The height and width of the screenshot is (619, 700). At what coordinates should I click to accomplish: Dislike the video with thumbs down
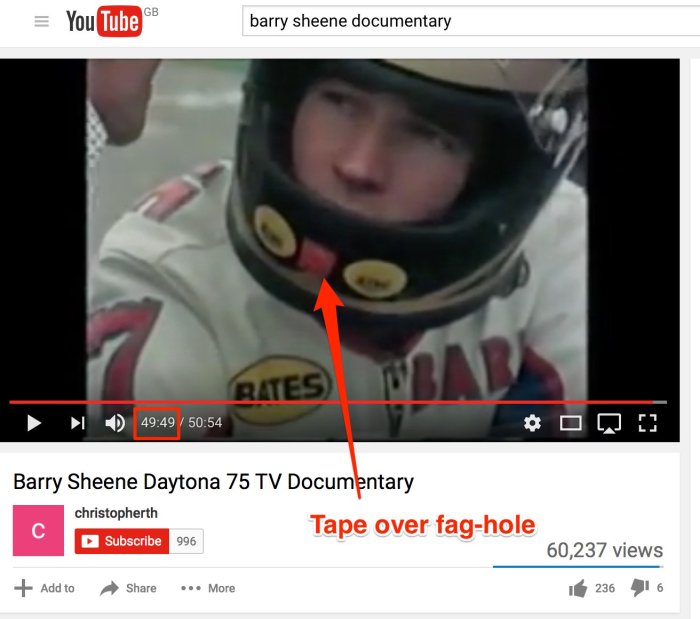[640, 588]
